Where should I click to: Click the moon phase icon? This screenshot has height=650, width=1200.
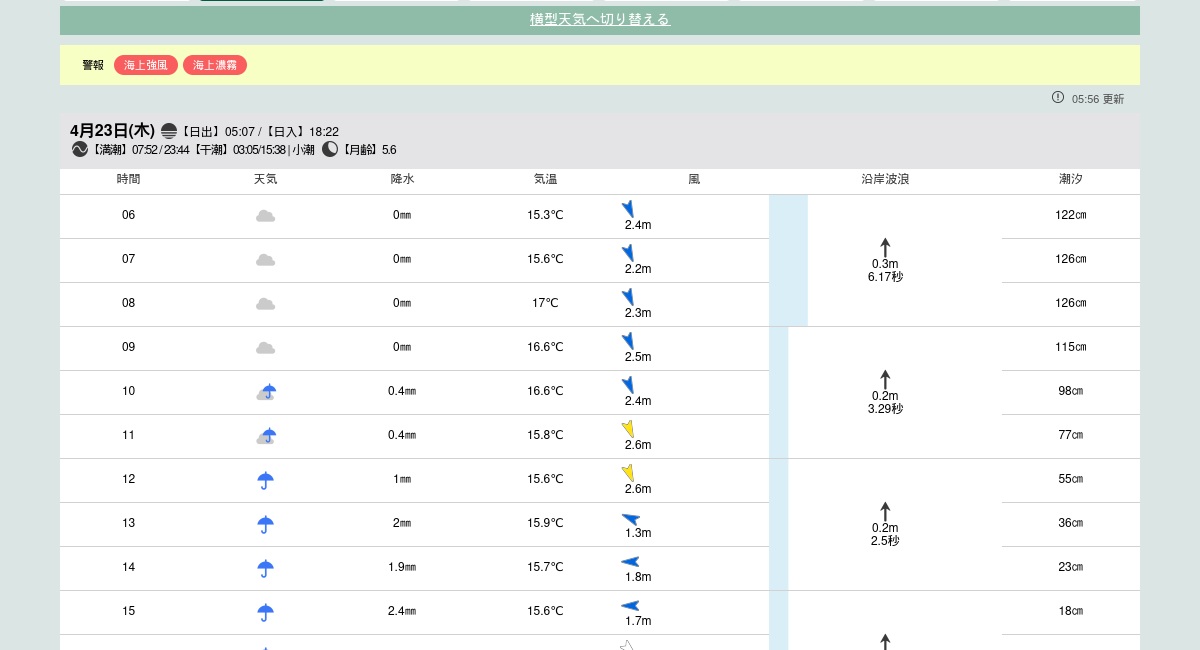330,149
